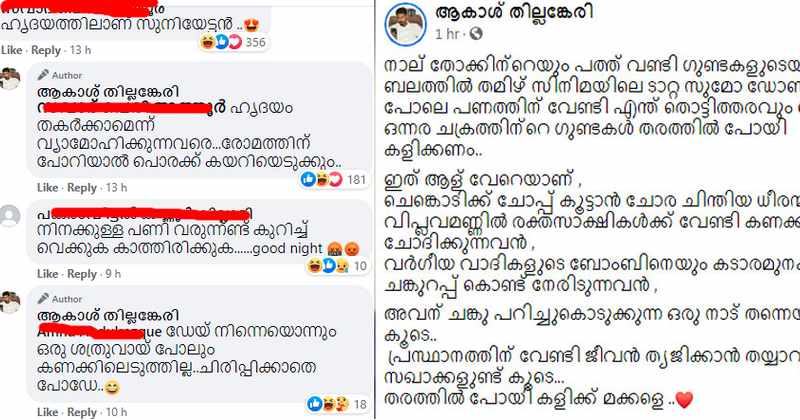Reply to the author comment from 10 h
This screenshot has height=420, width=800.
coord(82,412)
